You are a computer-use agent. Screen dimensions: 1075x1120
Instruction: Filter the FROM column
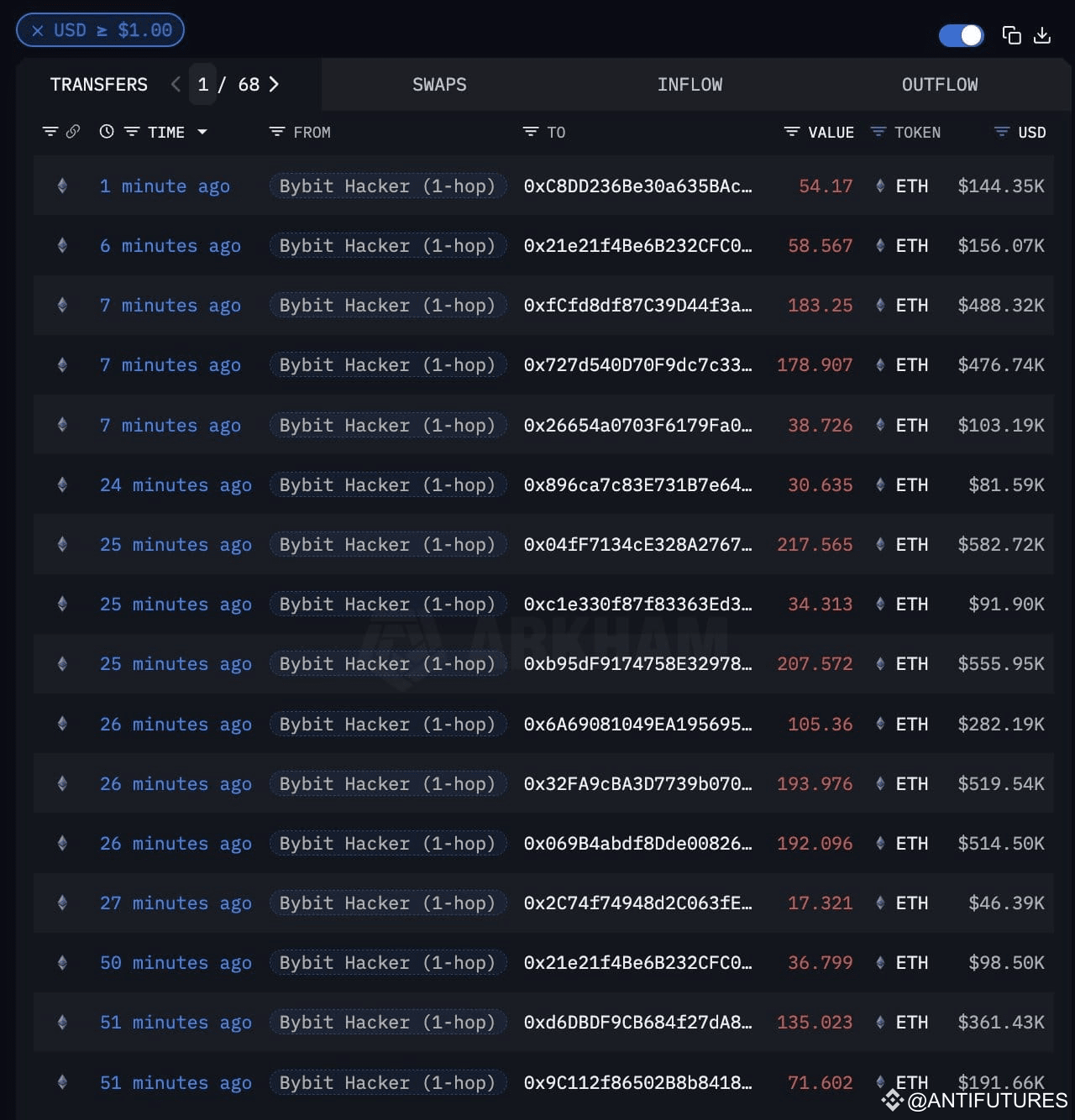tap(277, 132)
